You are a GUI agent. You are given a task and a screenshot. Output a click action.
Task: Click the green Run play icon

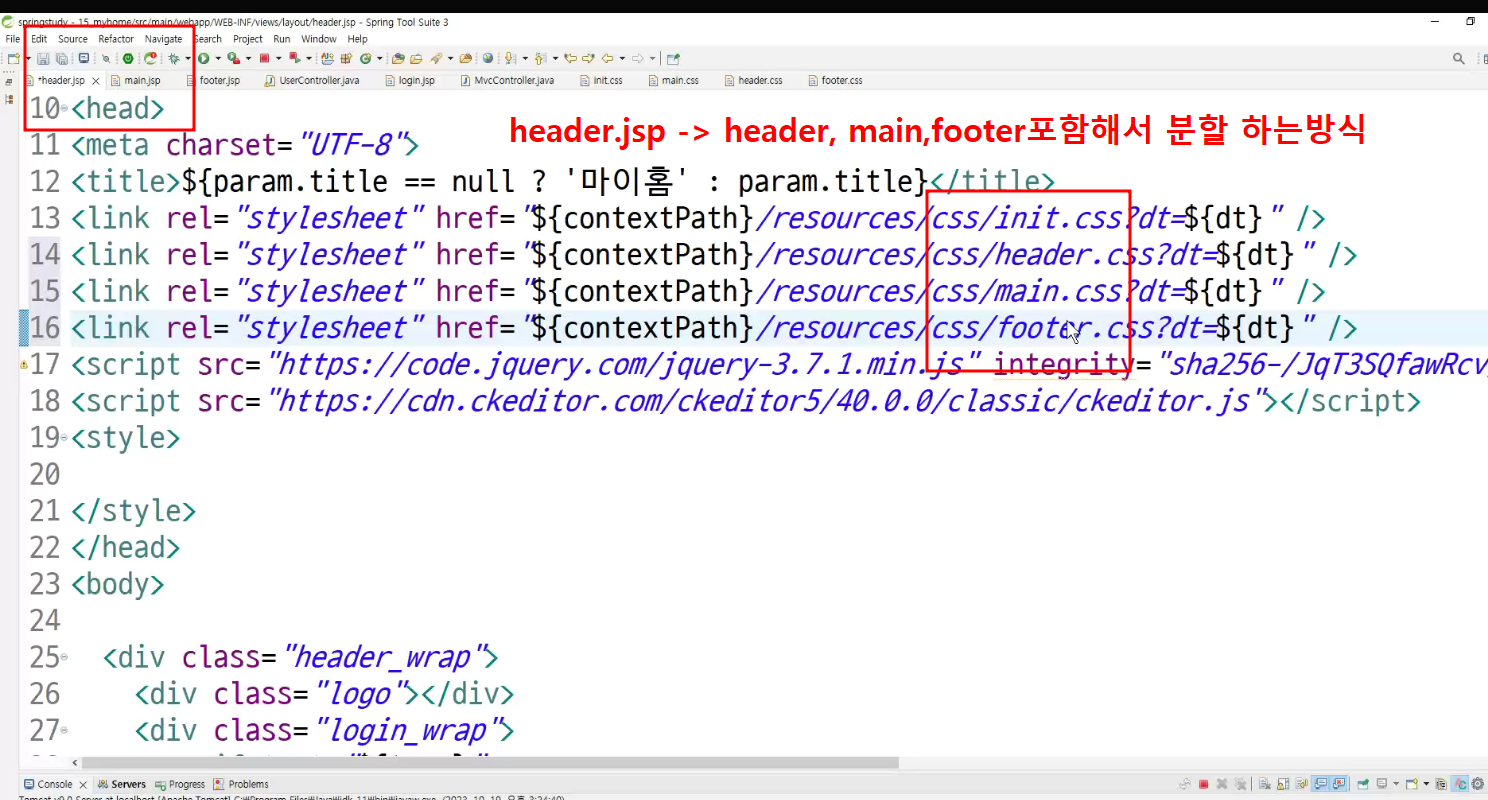(203, 59)
